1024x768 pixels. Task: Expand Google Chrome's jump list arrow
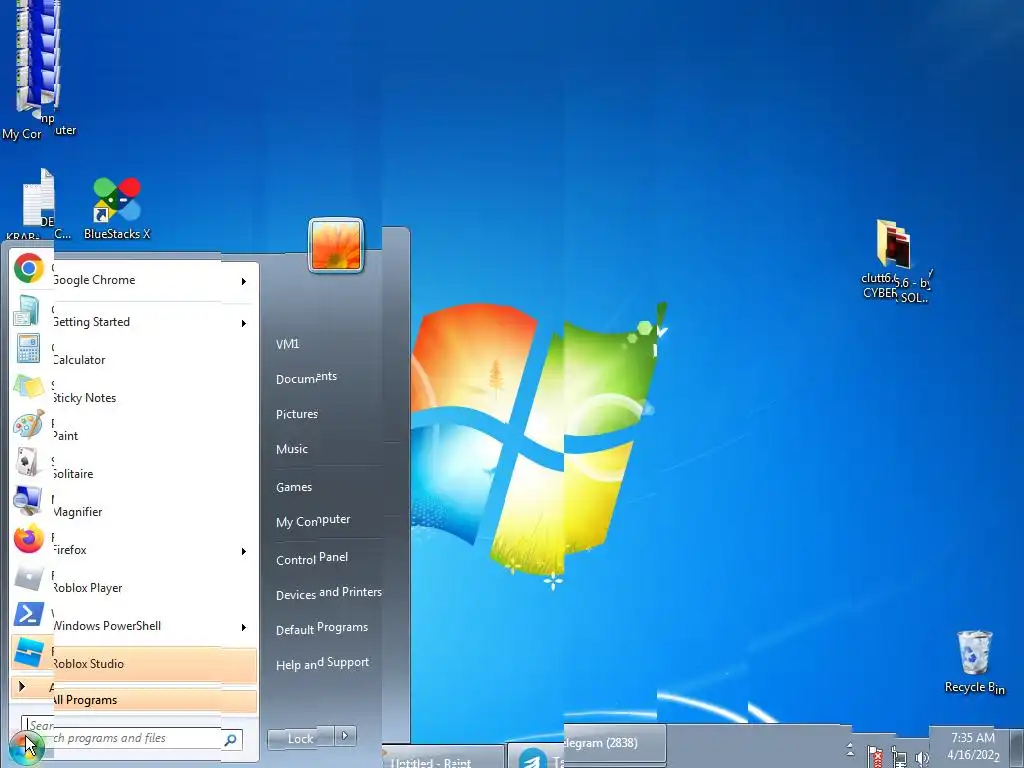pyautogui.click(x=244, y=281)
